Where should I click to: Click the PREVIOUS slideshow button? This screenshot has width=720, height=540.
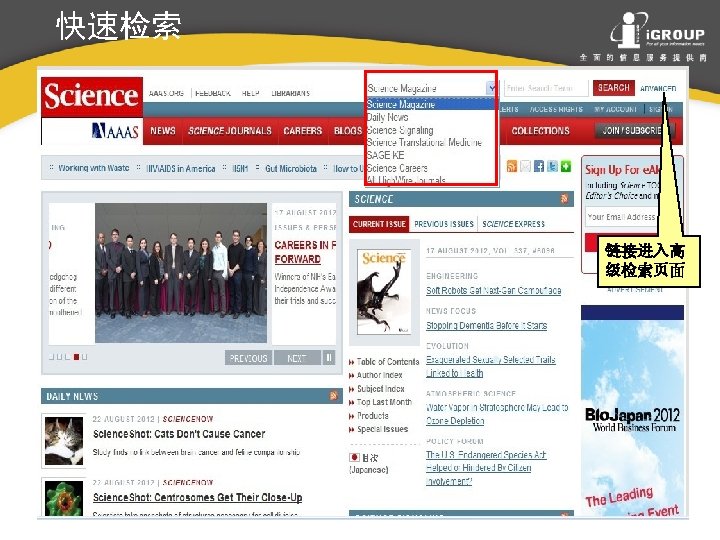pyautogui.click(x=248, y=358)
